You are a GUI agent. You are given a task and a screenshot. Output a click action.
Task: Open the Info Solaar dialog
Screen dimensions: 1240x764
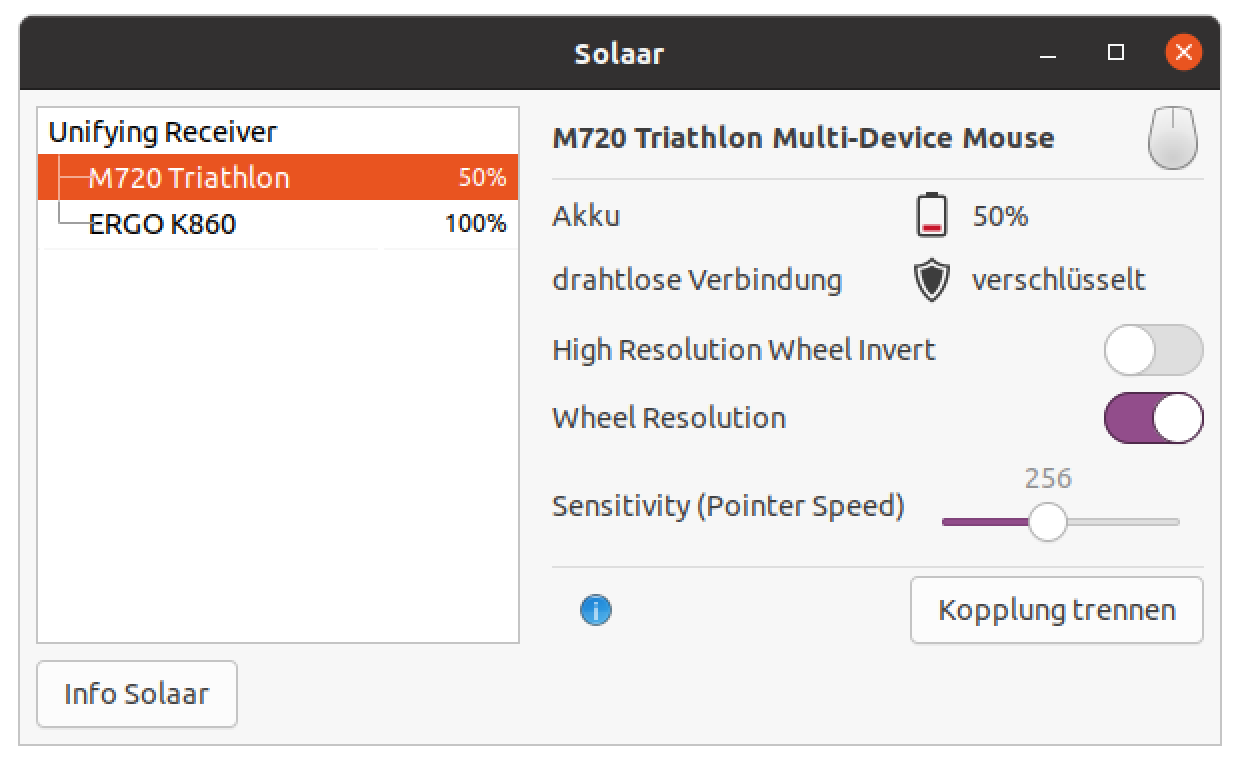click(x=137, y=694)
